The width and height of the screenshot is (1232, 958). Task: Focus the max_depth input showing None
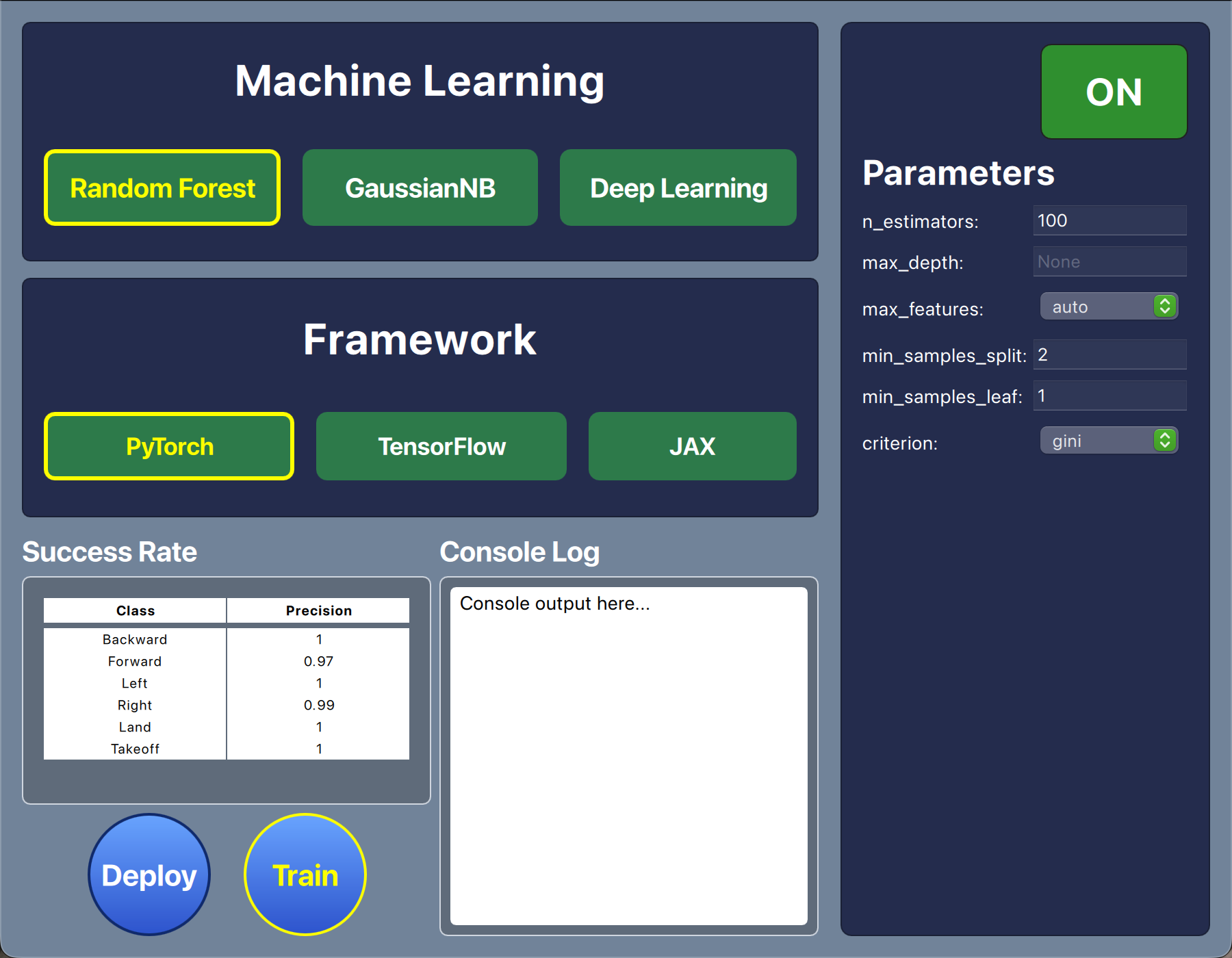[1110, 261]
